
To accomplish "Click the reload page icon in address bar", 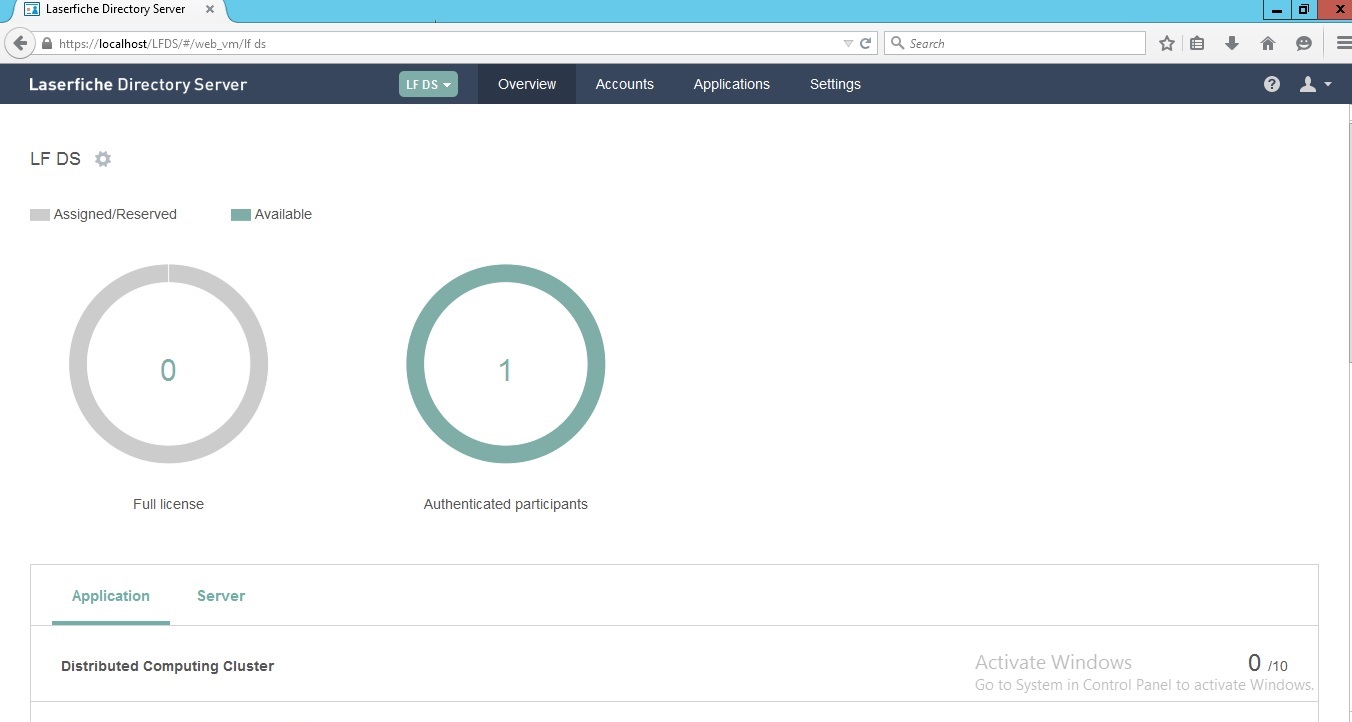I will [866, 44].
